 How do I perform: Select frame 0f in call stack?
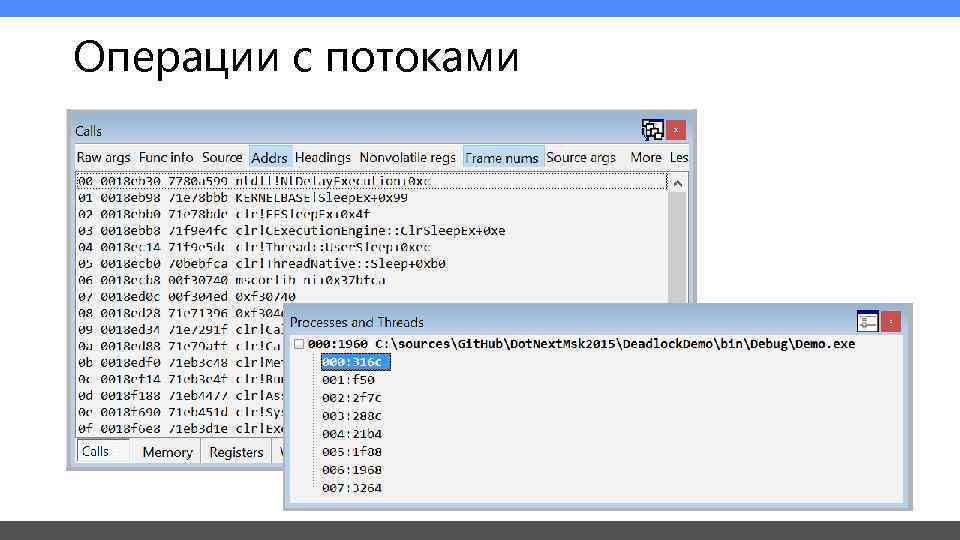[180, 429]
